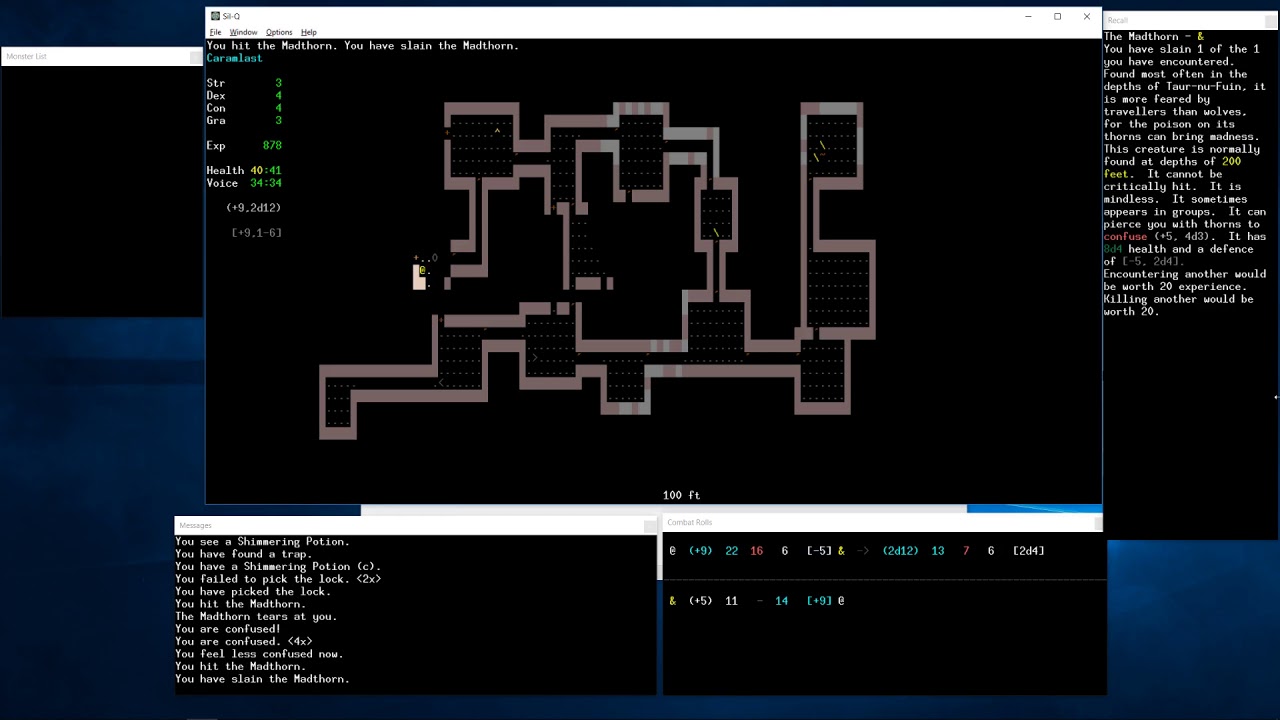Click 'The Madthorn tears at you.' message
This screenshot has height=720, width=1280.
(x=257, y=616)
